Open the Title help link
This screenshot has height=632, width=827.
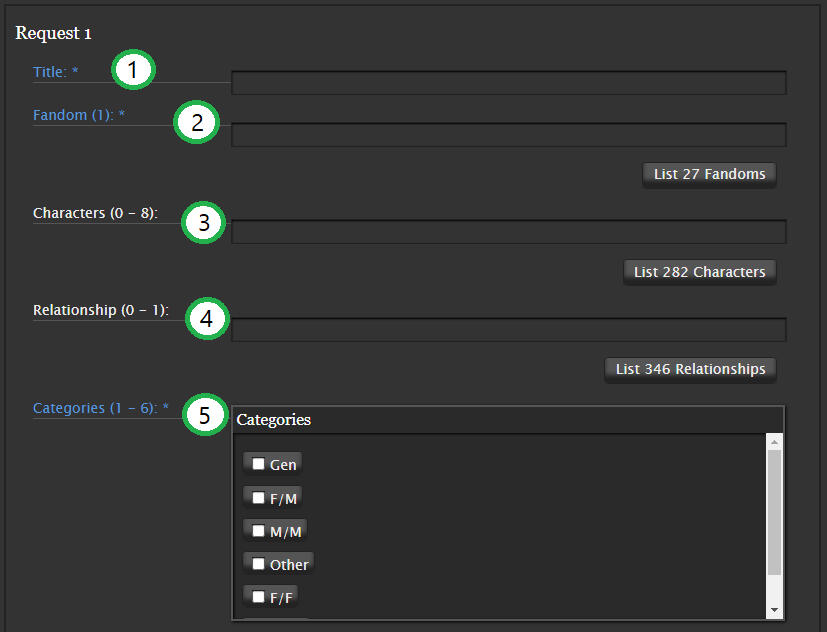48,72
